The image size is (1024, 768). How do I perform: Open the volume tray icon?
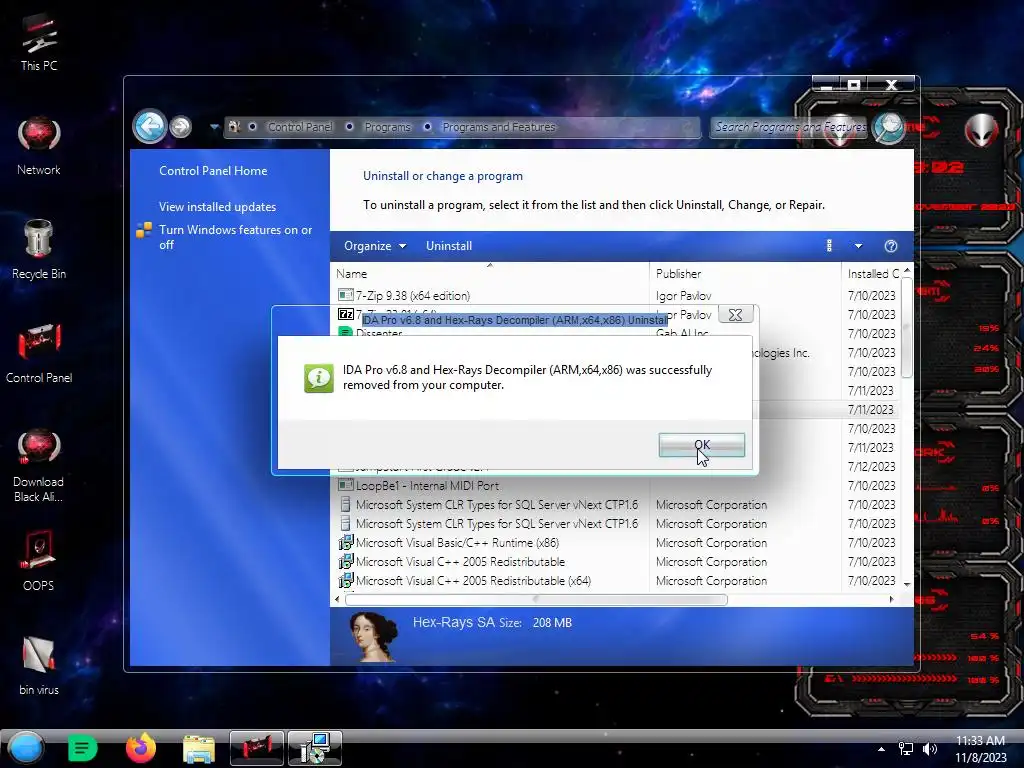click(x=930, y=749)
